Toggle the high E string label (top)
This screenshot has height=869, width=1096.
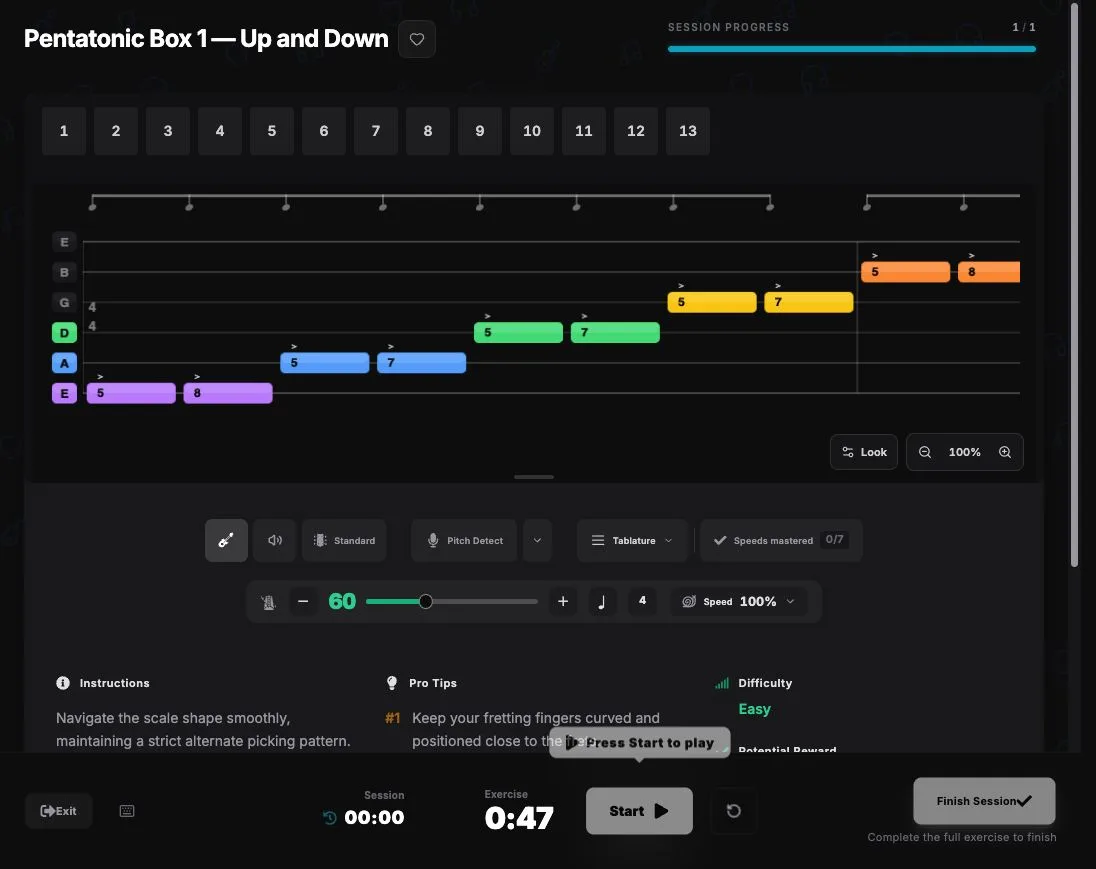64,242
